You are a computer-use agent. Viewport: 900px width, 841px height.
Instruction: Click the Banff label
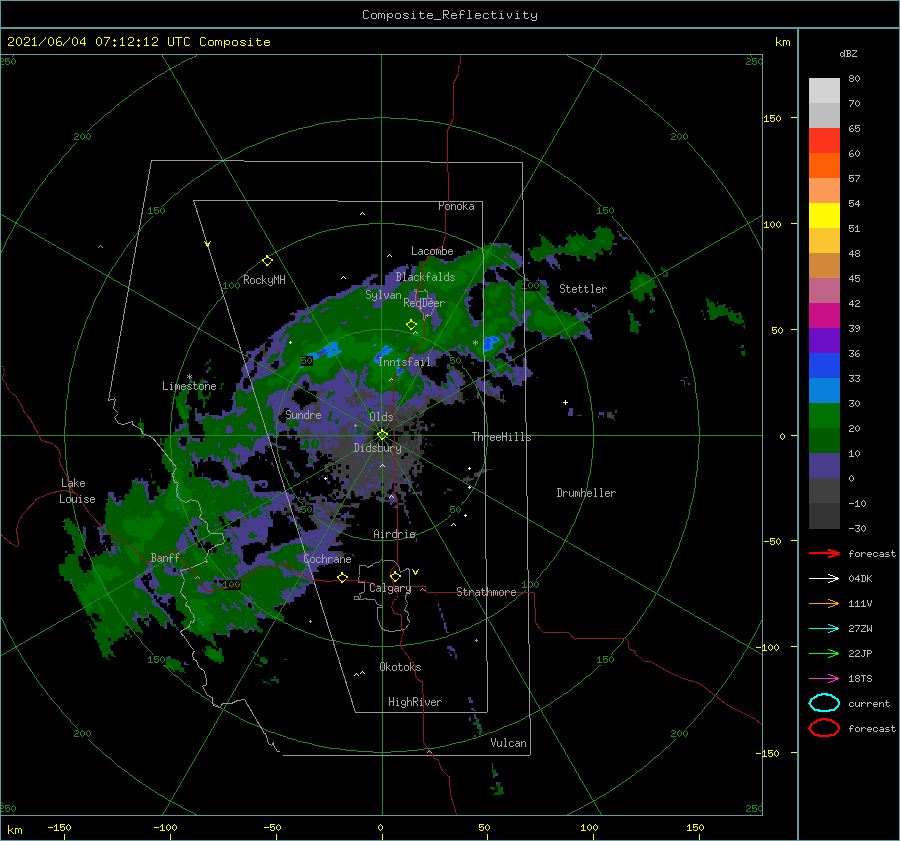click(x=165, y=558)
